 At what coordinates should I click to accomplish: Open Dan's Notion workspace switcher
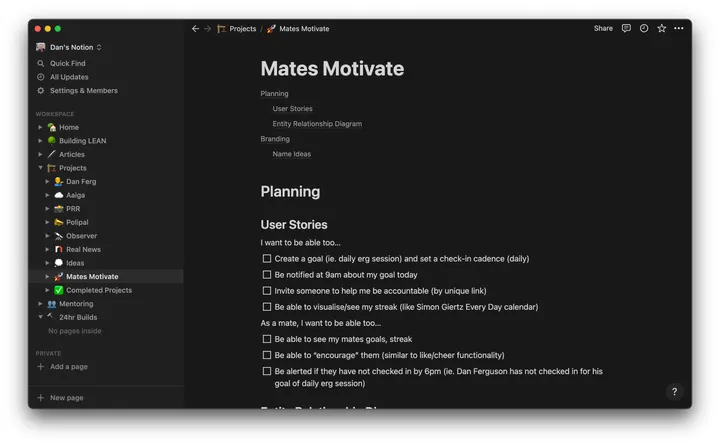(69, 47)
